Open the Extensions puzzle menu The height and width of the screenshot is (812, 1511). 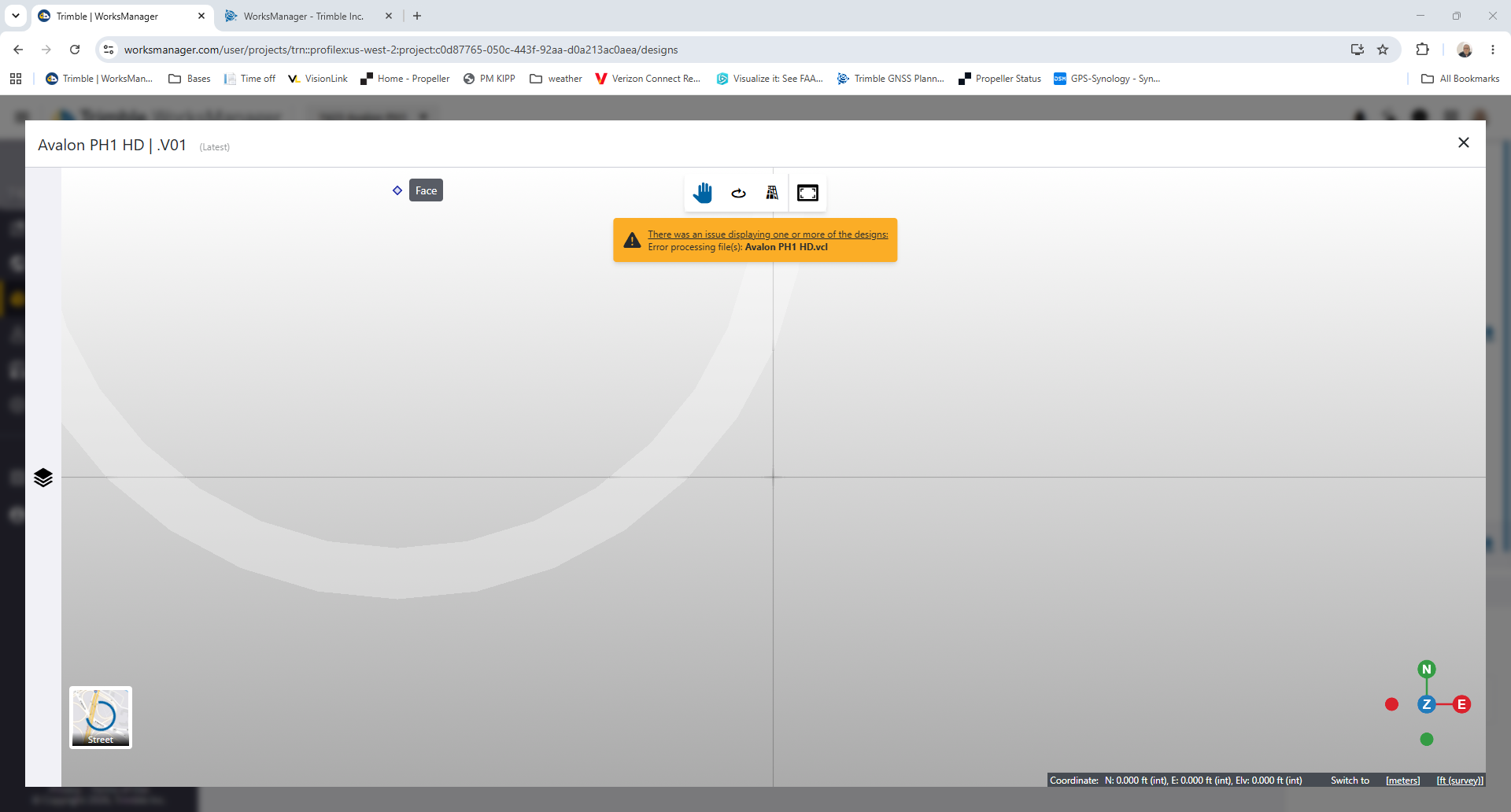point(1422,50)
